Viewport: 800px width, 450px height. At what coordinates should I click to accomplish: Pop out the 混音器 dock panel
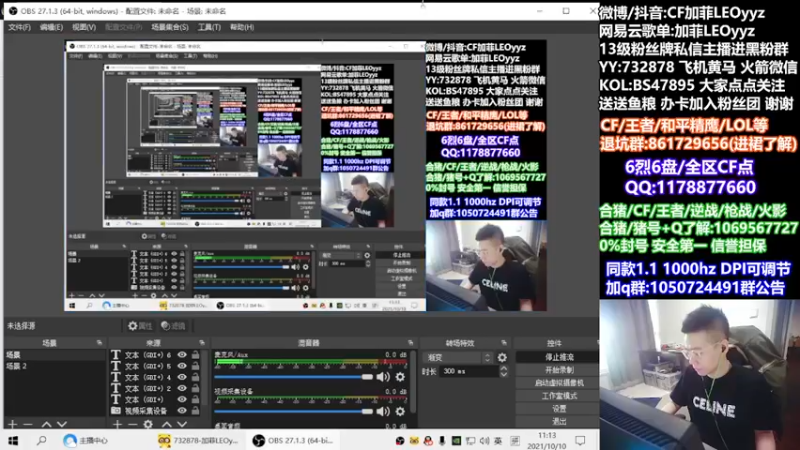pos(410,343)
